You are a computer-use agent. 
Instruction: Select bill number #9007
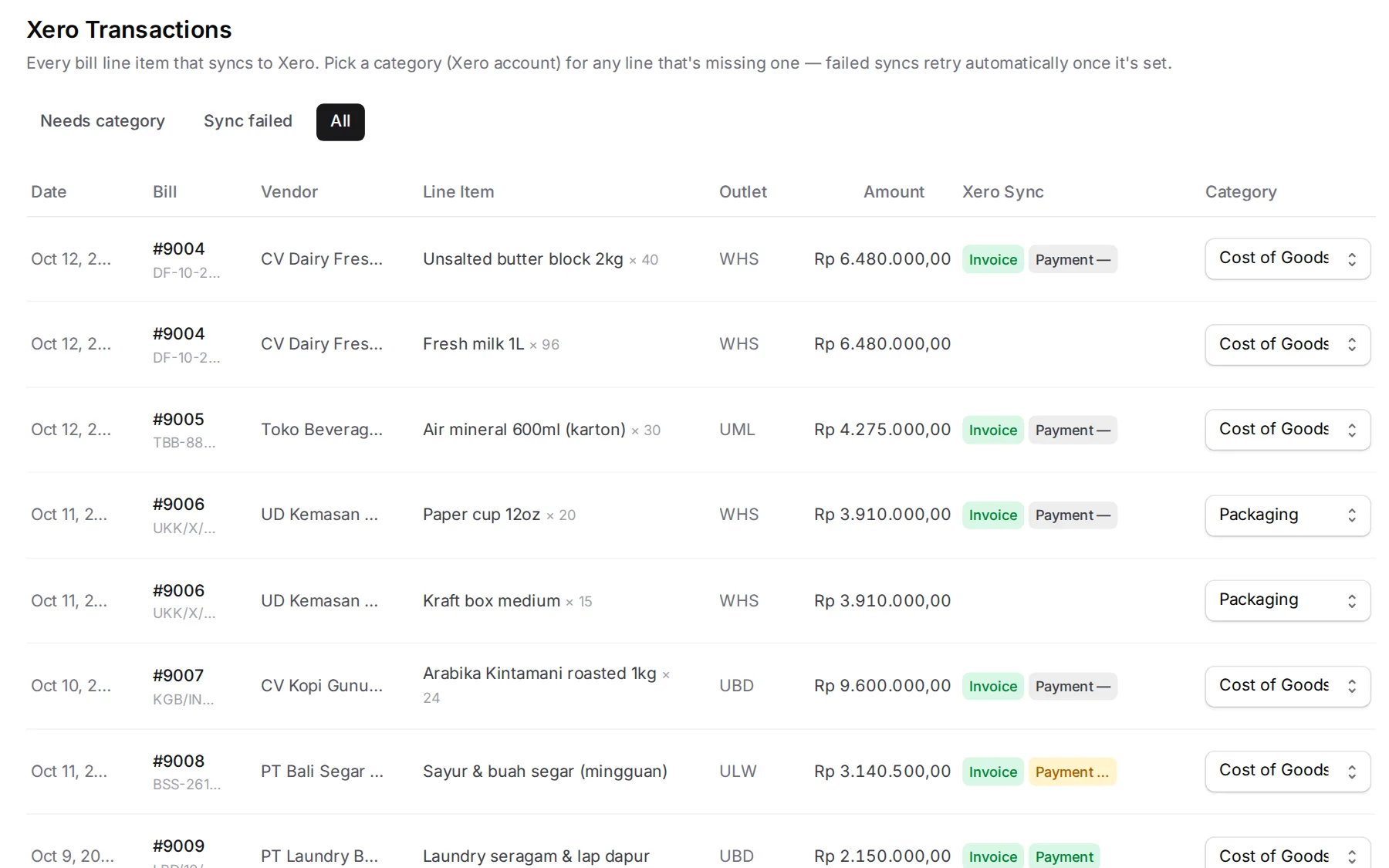tap(178, 676)
